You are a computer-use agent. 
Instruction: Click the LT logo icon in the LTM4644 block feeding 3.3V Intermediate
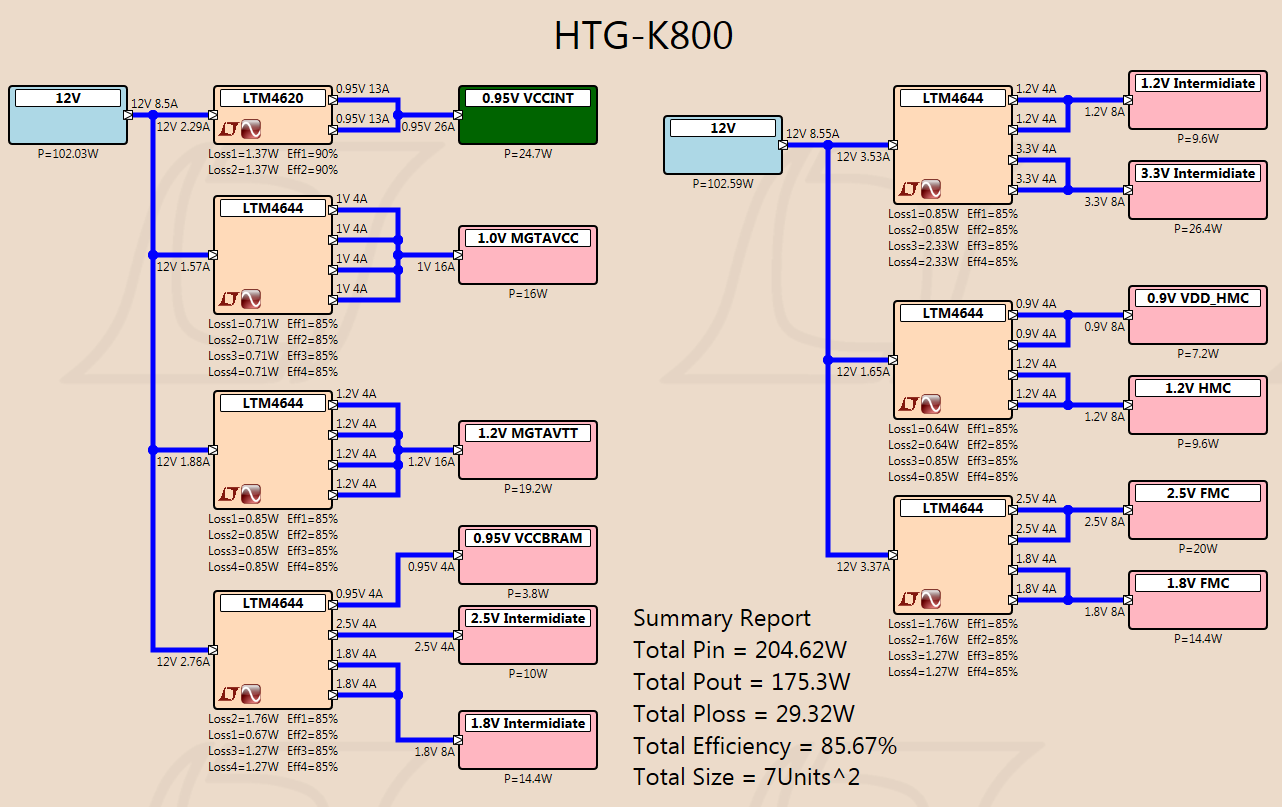[909, 189]
